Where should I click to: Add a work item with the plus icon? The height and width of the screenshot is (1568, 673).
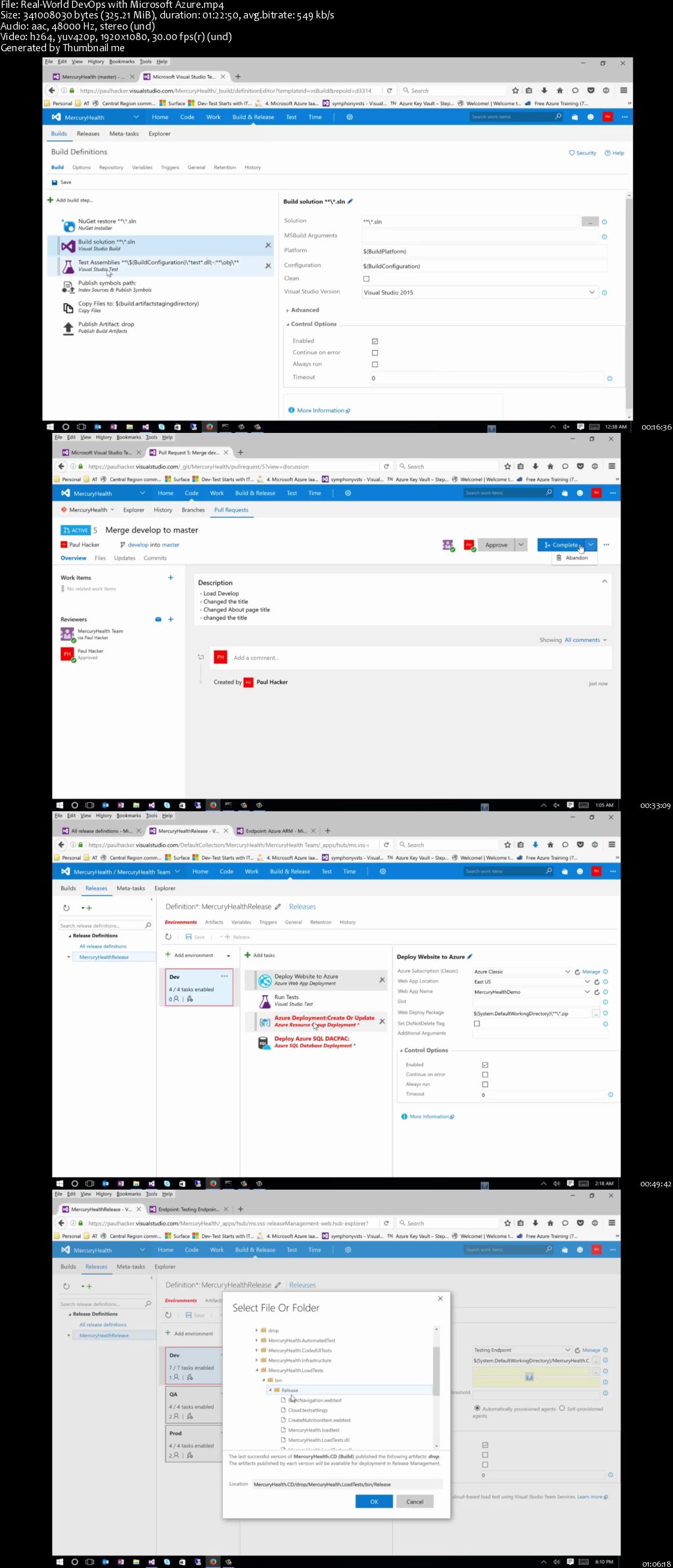(x=170, y=578)
